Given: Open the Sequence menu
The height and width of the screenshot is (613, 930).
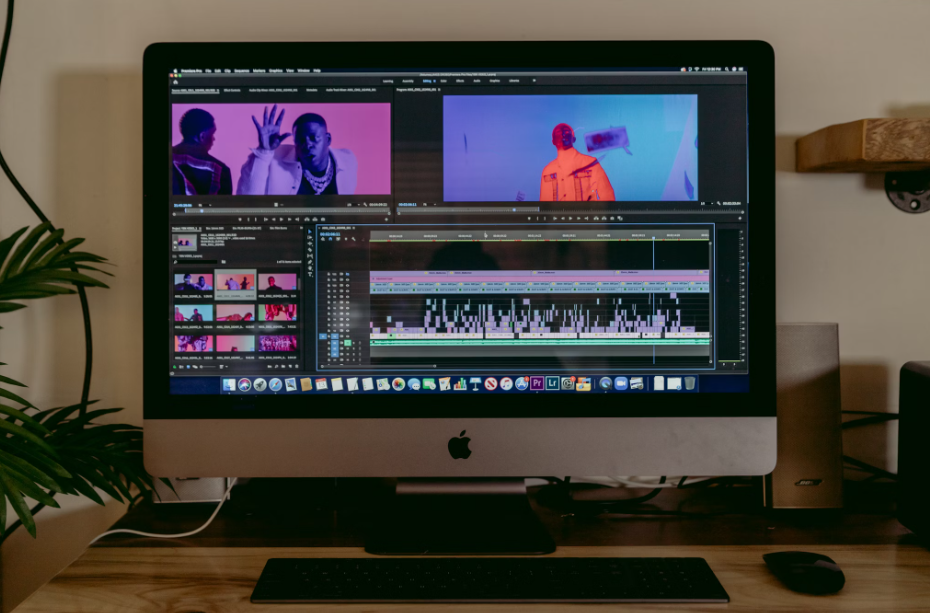Looking at the screenshot, I should pyautogui.click(x=241, y=71).
